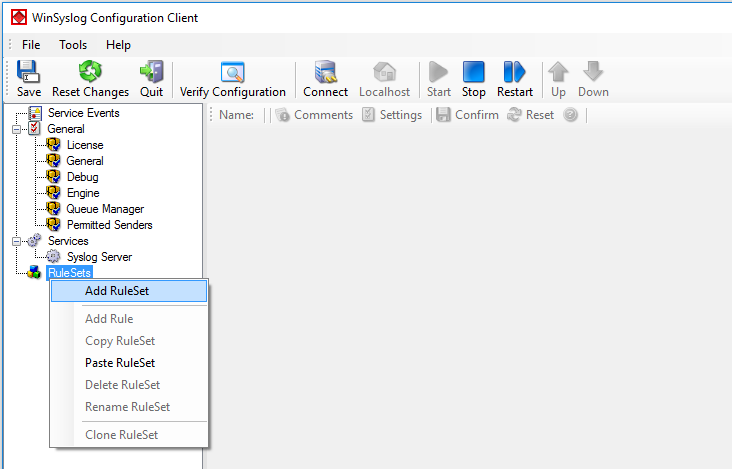Click the Comments icon in detail toolbar
Screen dimensions: 732x469
click(x=282, y=115)
